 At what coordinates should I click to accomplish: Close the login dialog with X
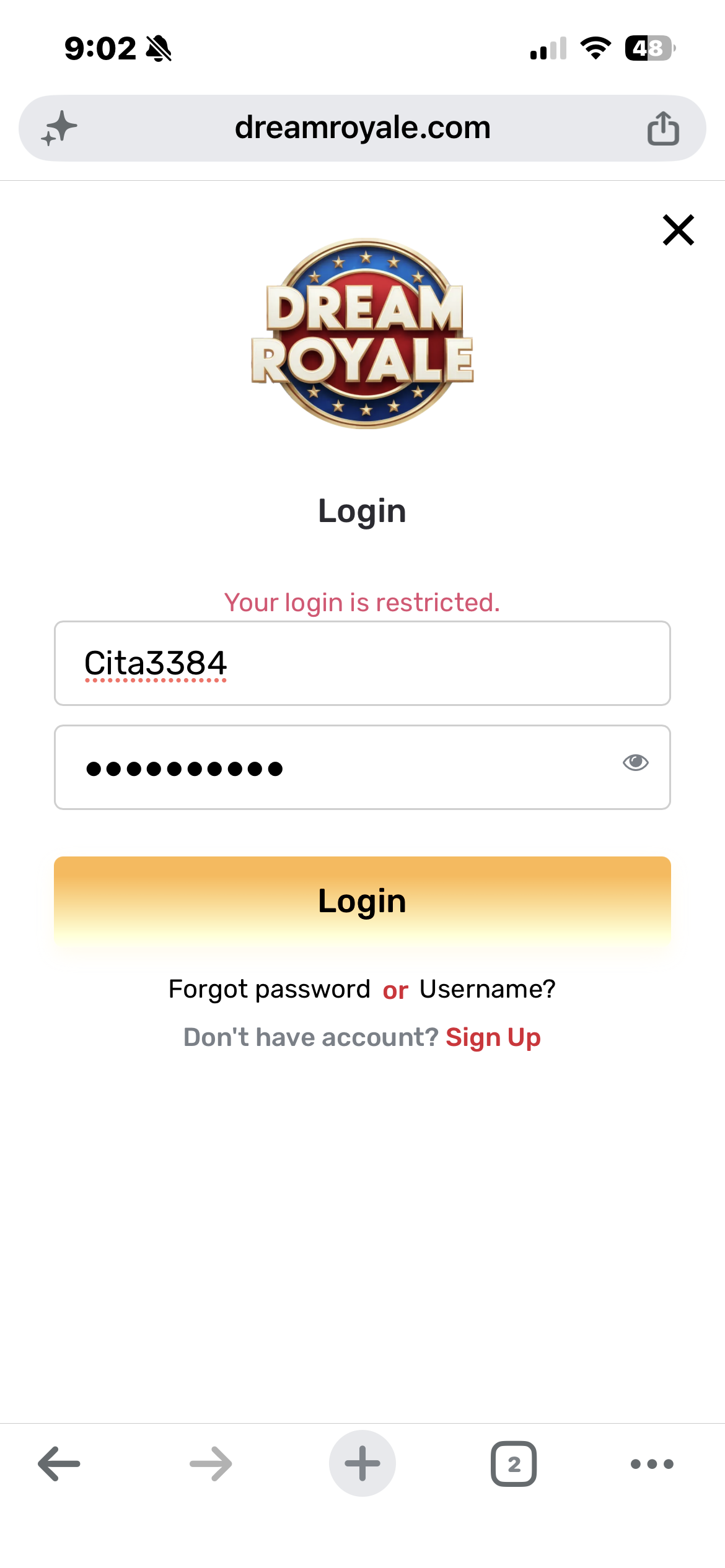pyautogui.click(x=679, y=230)
